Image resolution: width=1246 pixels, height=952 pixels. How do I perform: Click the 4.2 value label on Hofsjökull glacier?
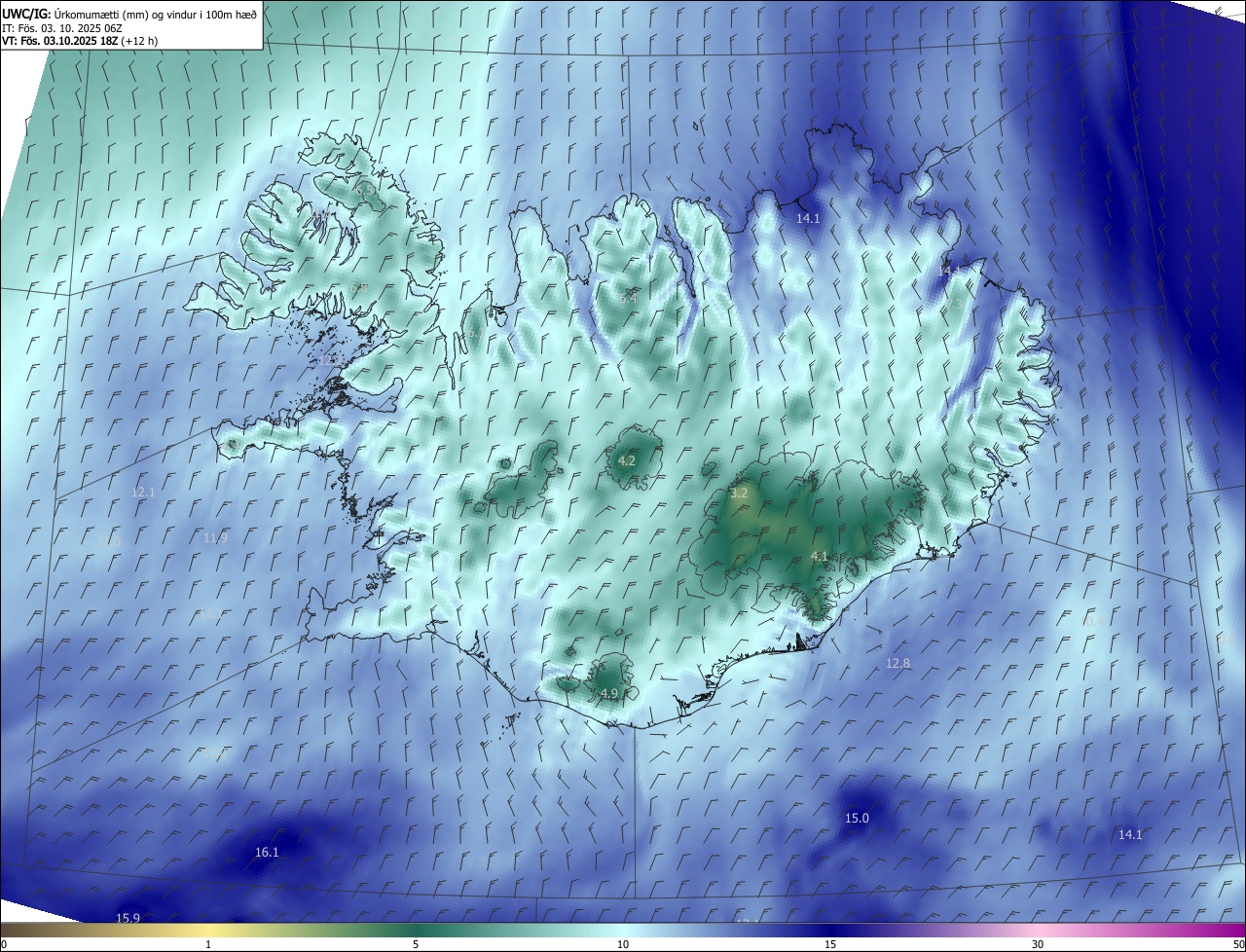pyautogui.click(x=627, y=460)
